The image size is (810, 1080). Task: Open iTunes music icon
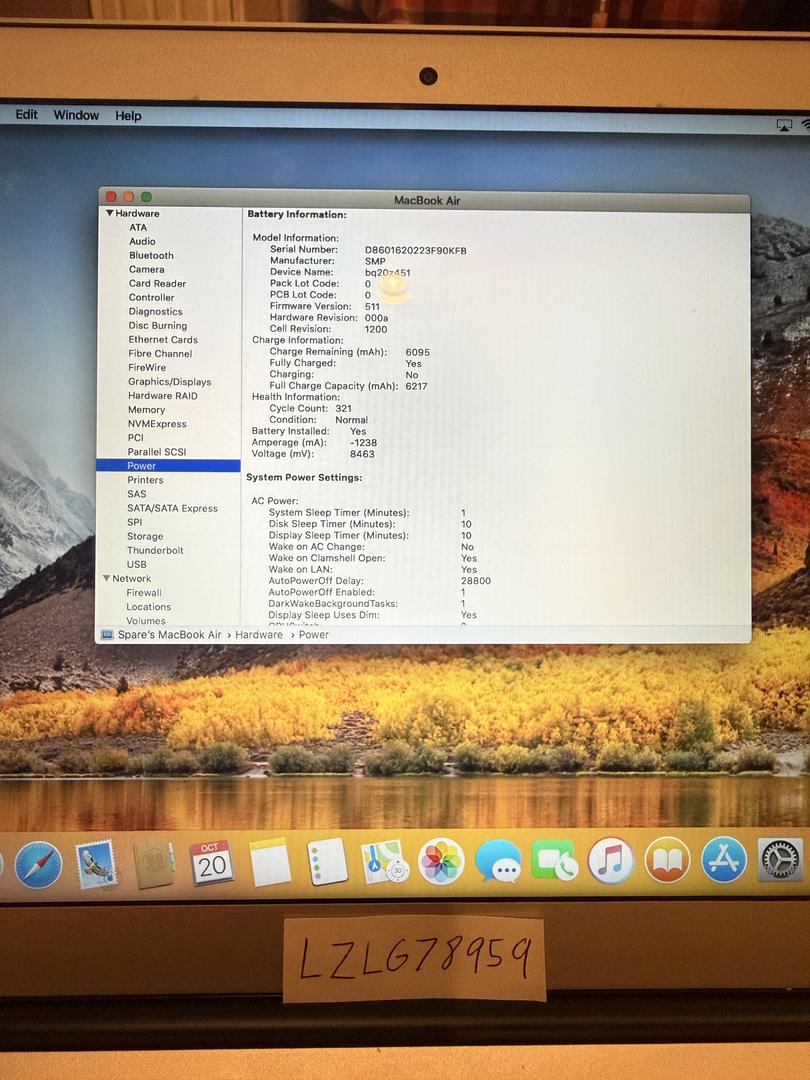[x=611, y=860]
